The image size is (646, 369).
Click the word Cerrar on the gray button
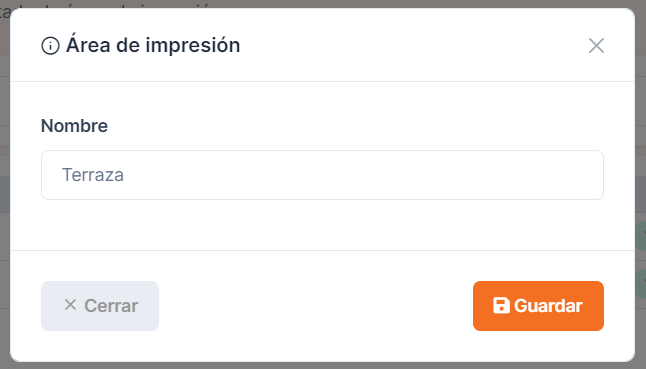click(111, 306)
